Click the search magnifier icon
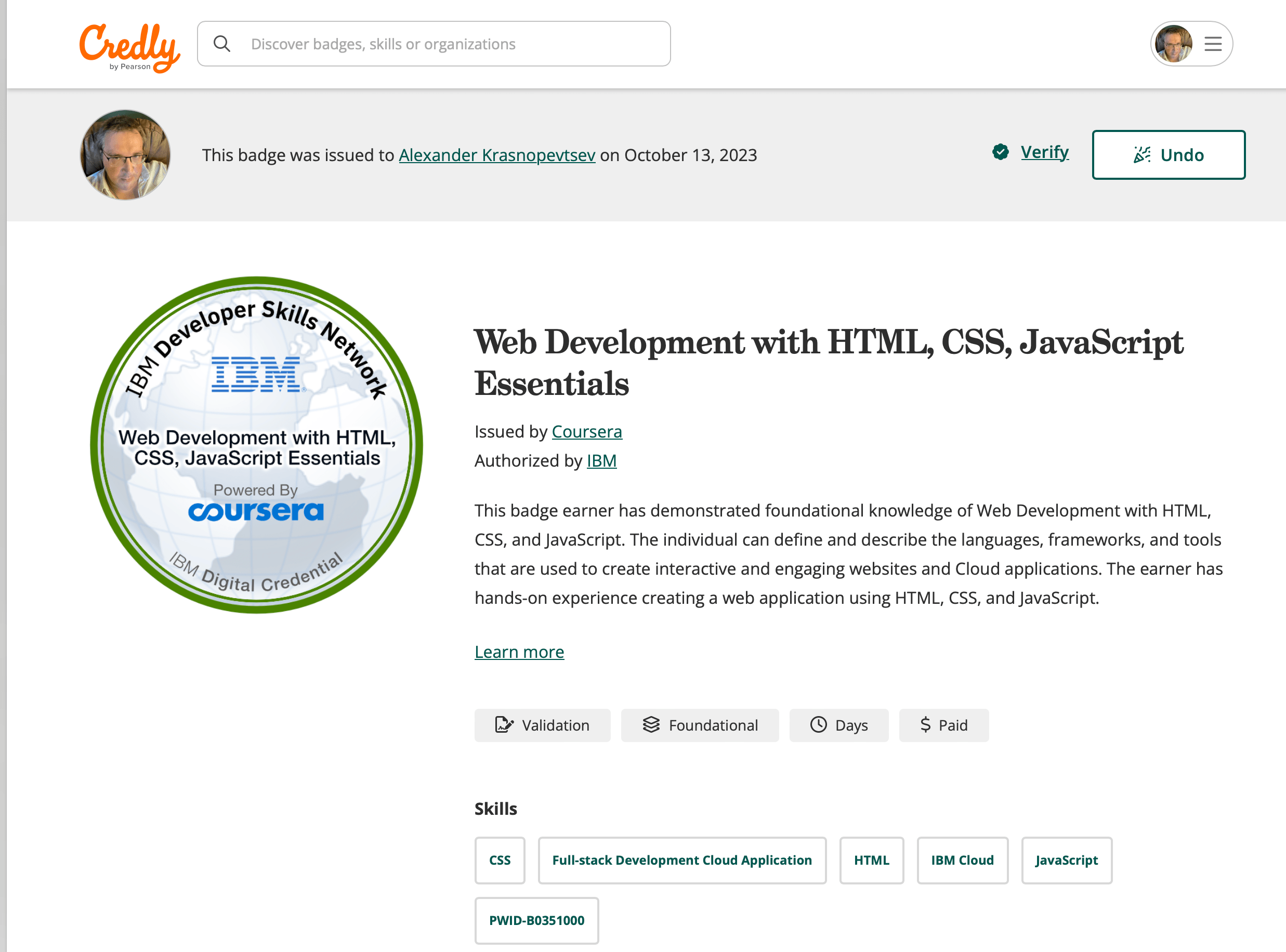The height and width of the screenshot is (952, 1286). coord(222,44)
